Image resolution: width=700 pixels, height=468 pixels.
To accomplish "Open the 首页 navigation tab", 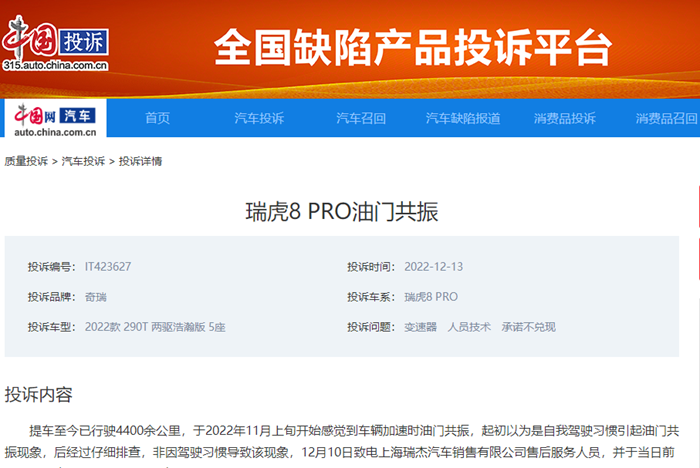I will (158, 118).
